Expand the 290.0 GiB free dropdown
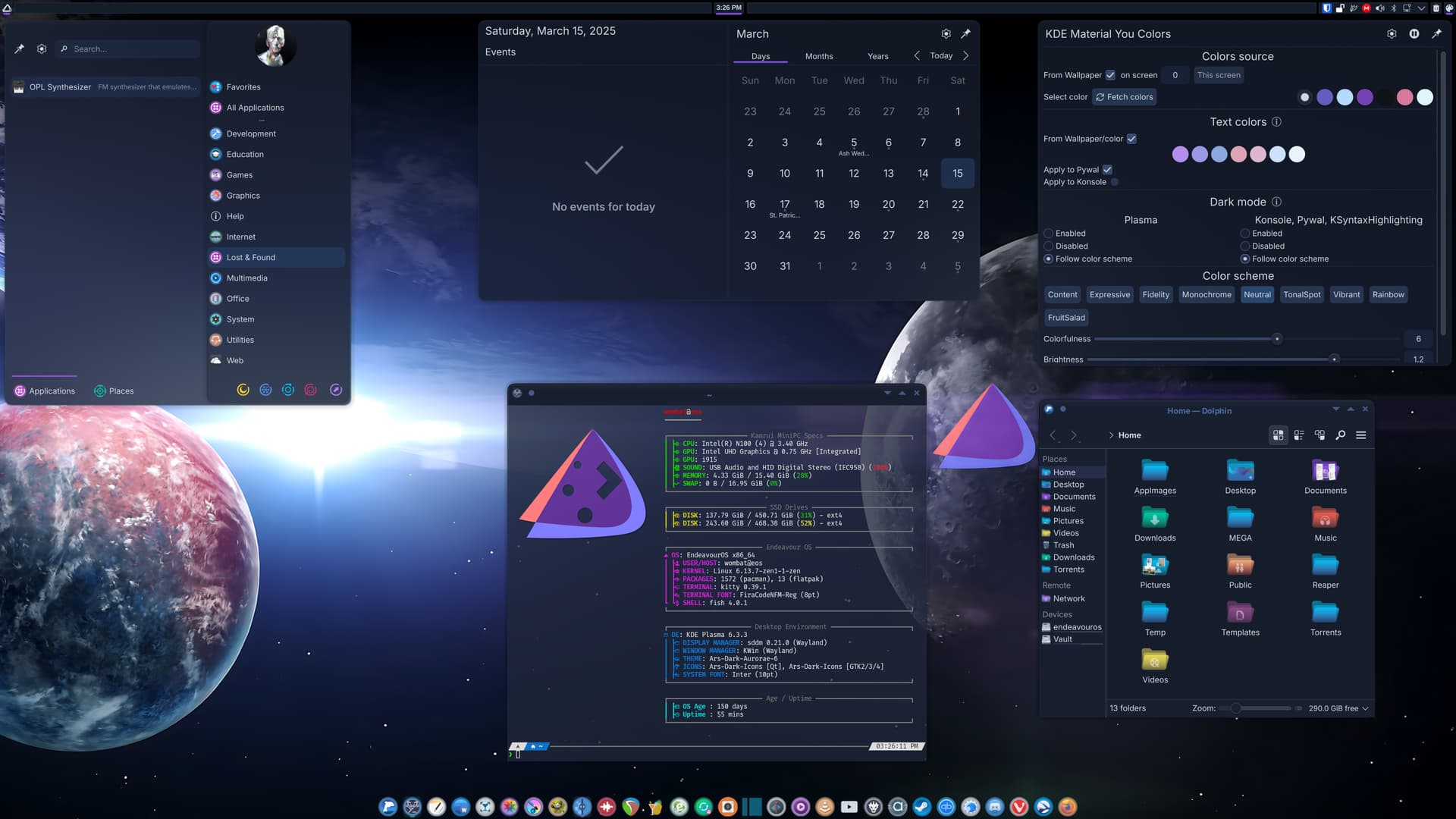 1338,708
